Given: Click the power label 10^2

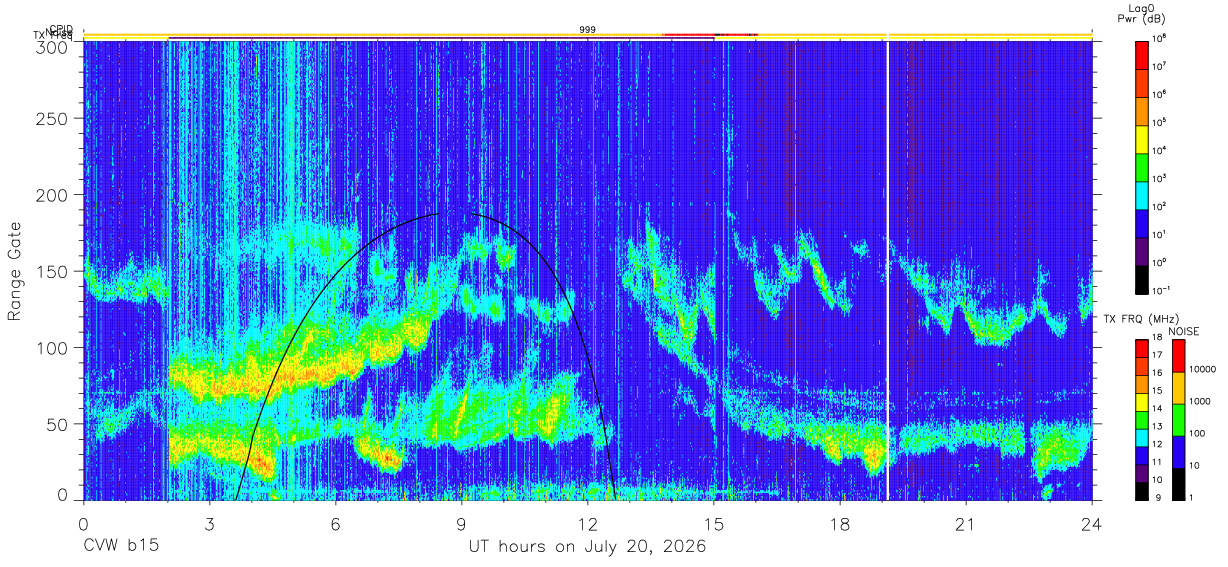Looking at the screenshot, I should coord(1160,207).
